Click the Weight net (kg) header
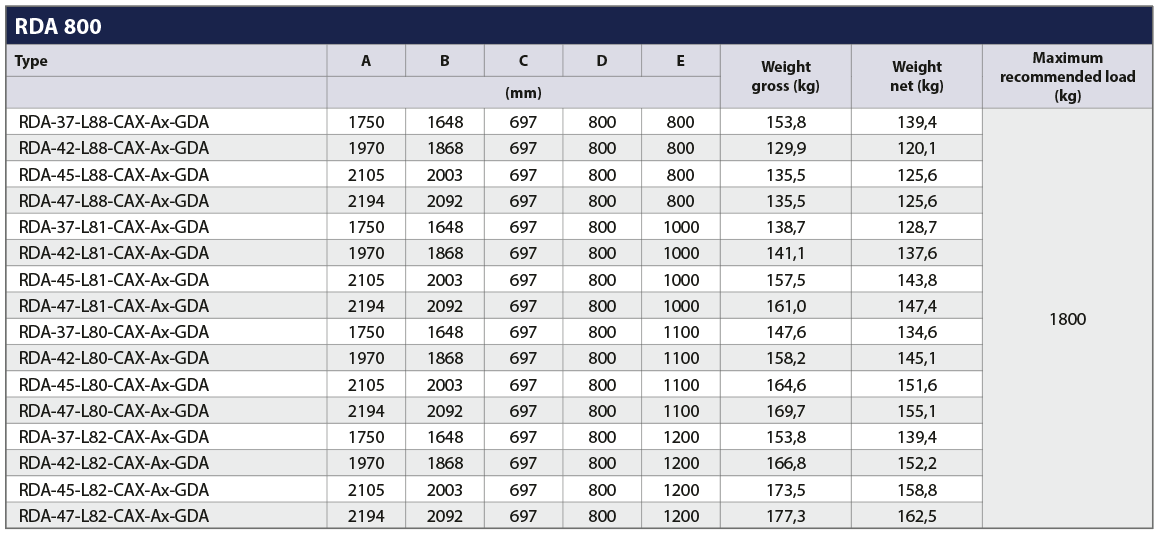1161x534 pixels. [917, 76]
